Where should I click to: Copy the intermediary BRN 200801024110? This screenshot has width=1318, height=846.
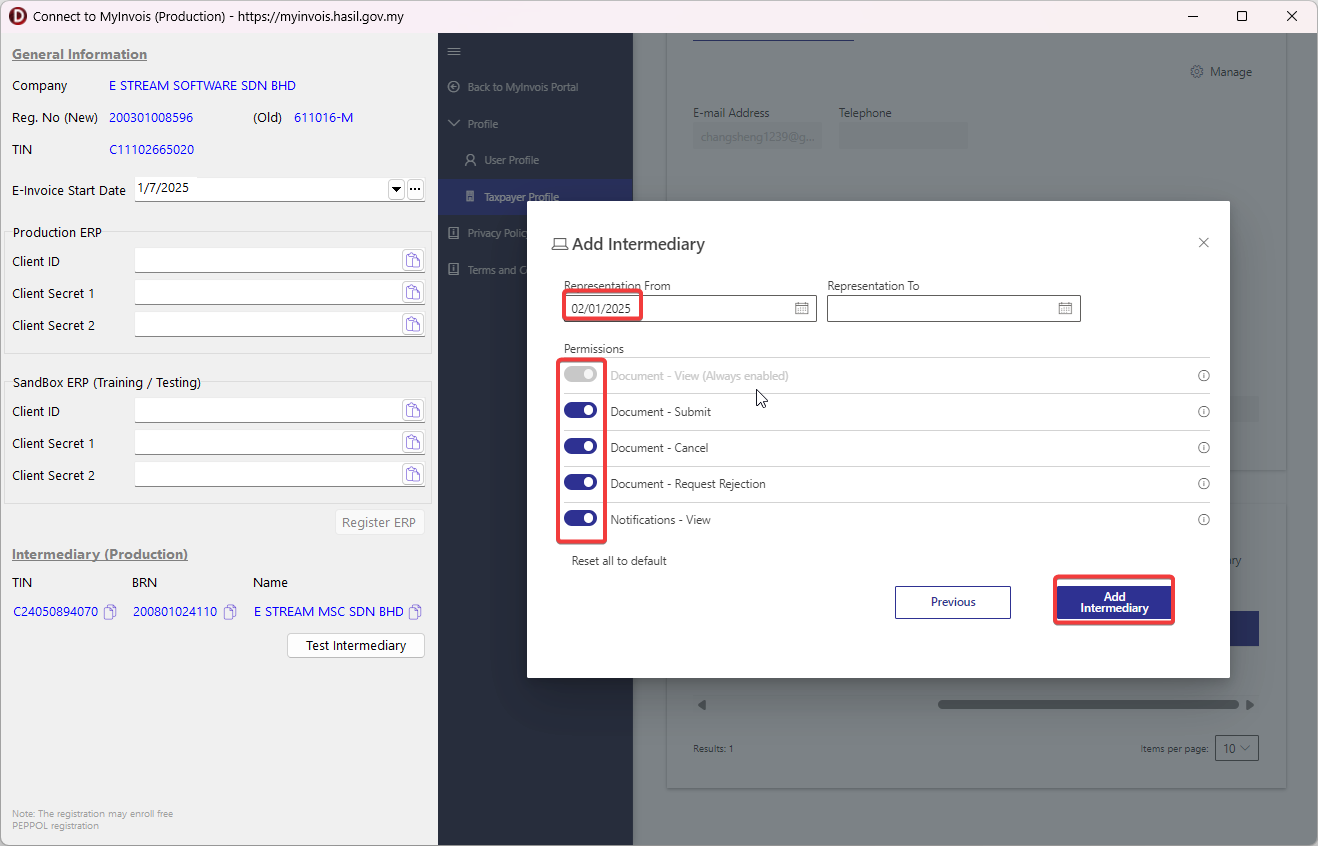pos(230,612)
